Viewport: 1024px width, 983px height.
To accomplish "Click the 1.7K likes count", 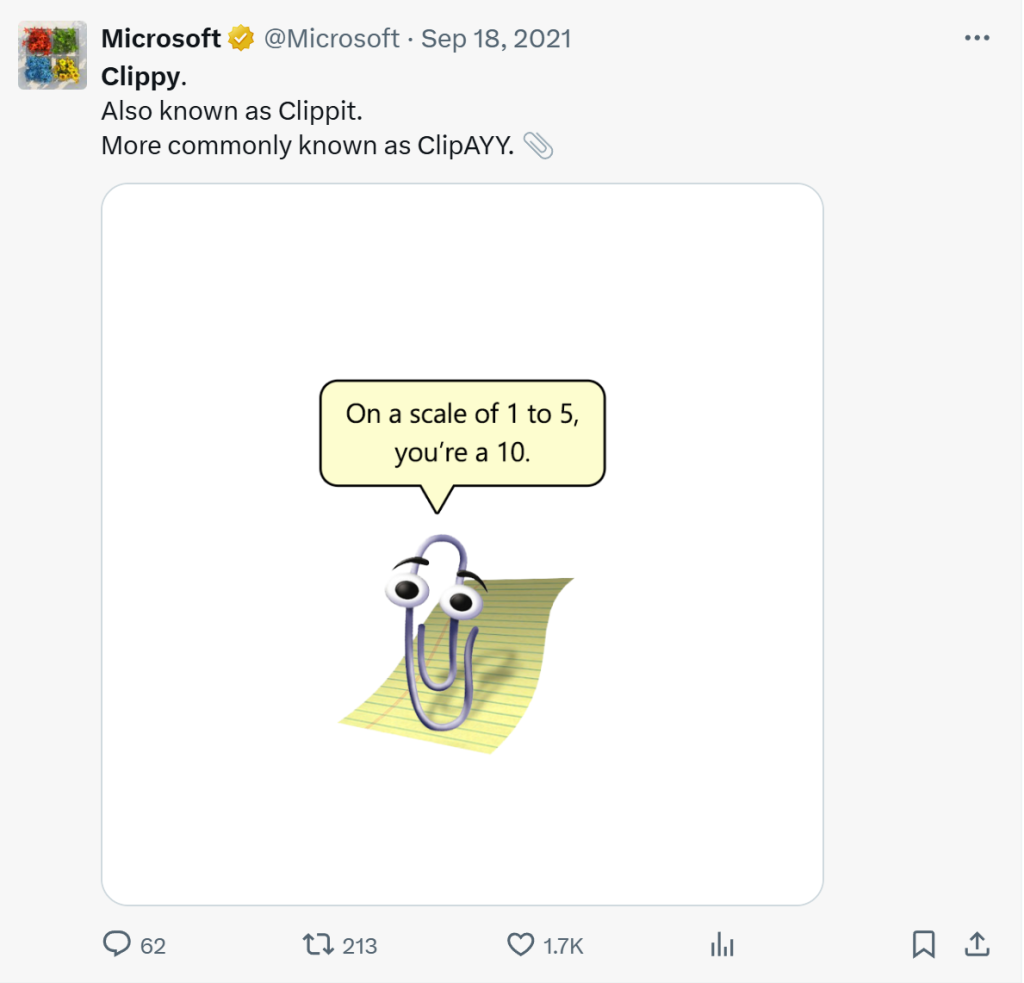I will point(564,945).
